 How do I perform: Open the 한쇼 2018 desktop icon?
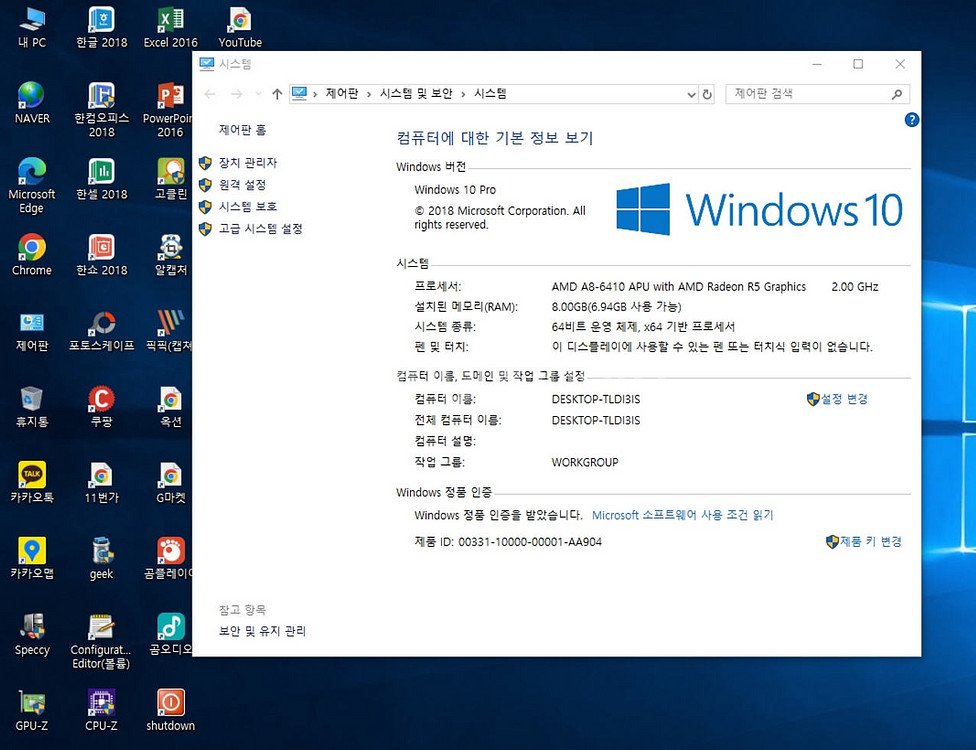101,255
